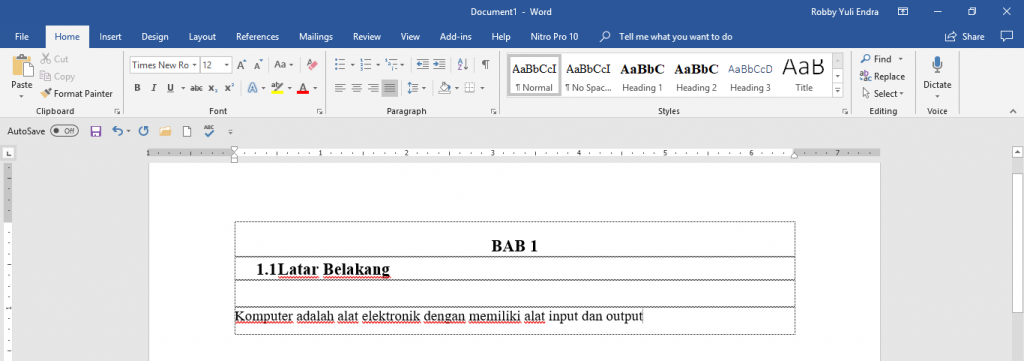
Task: Sort text alphabetically with A-Z icon
Action: click(463, 65)
